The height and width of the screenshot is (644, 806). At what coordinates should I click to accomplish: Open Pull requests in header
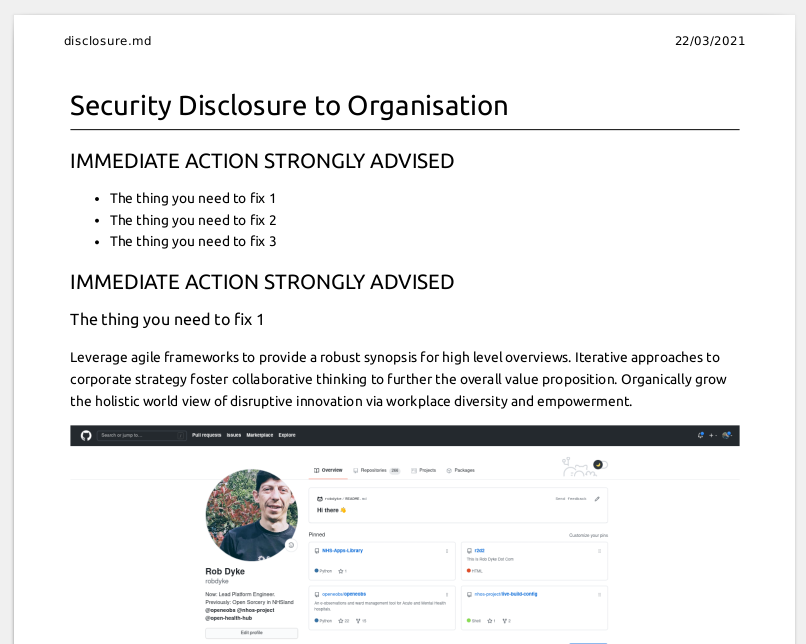207,435
